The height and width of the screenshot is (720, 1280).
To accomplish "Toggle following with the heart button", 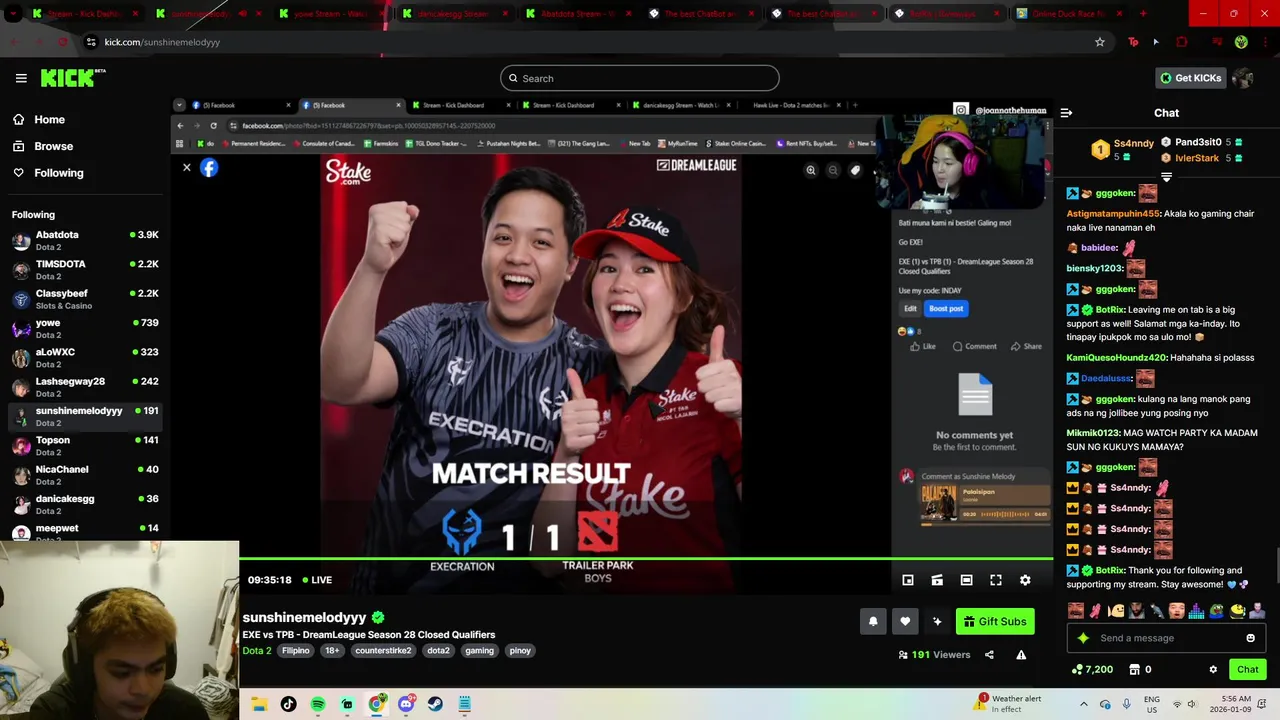I will click(905, 621).
